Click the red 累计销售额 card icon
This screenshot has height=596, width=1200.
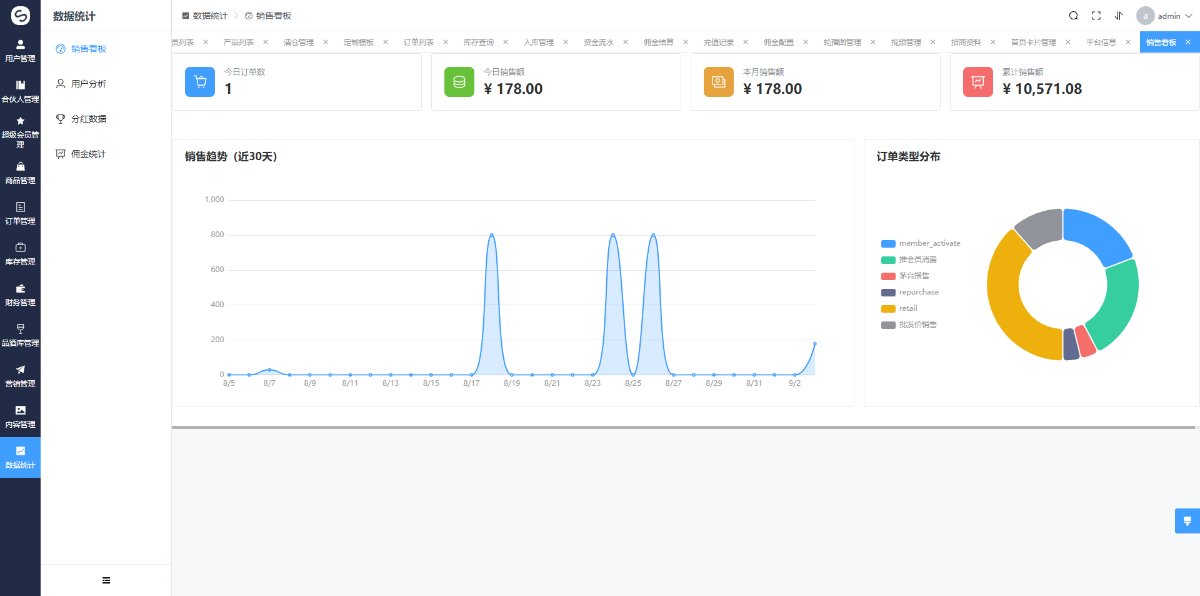pos(978,82)
